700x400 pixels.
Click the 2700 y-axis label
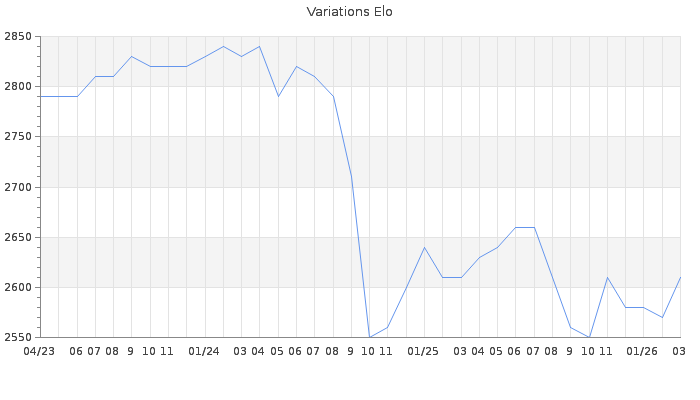(x=17, y=187)
